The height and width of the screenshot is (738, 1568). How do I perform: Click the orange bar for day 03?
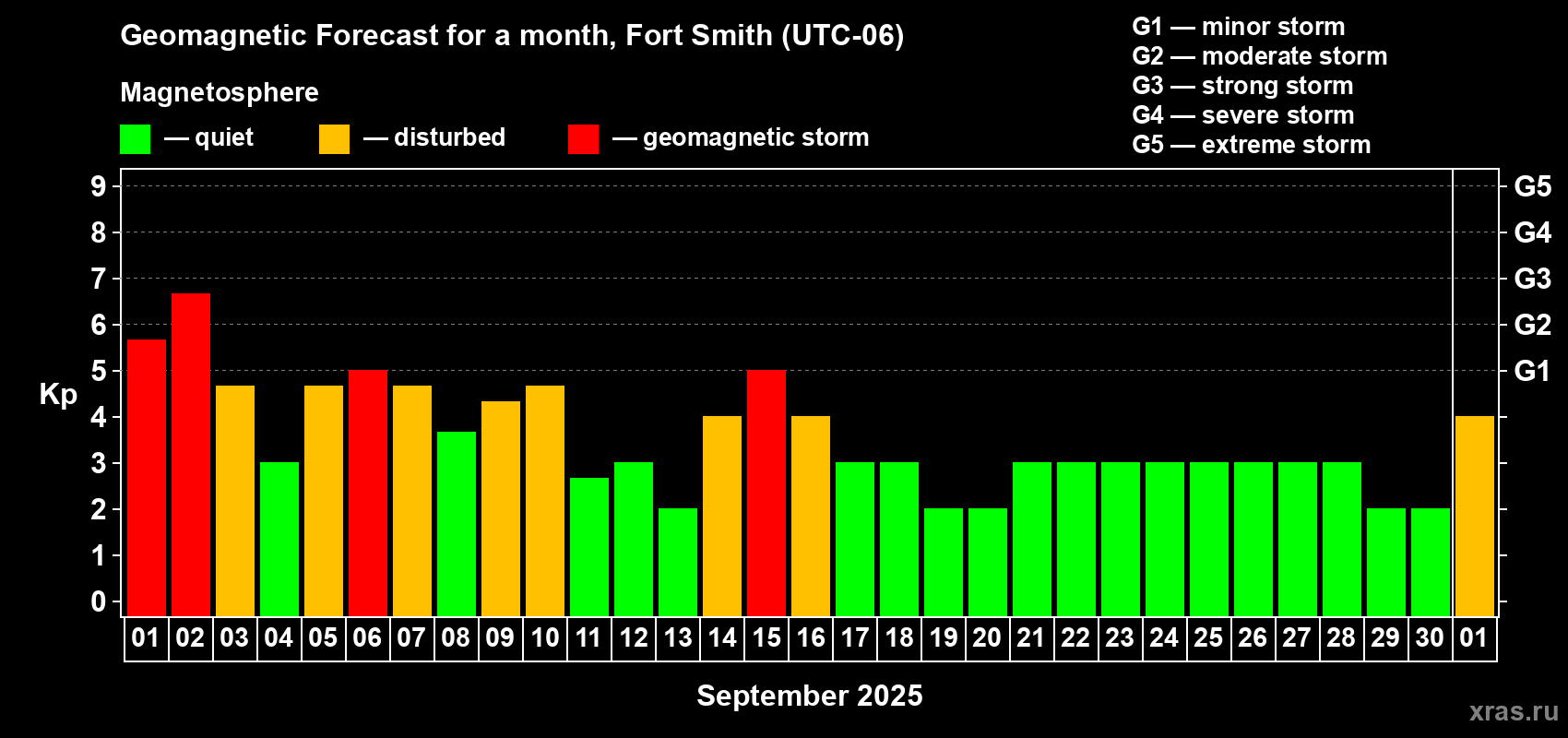point(235,501)
